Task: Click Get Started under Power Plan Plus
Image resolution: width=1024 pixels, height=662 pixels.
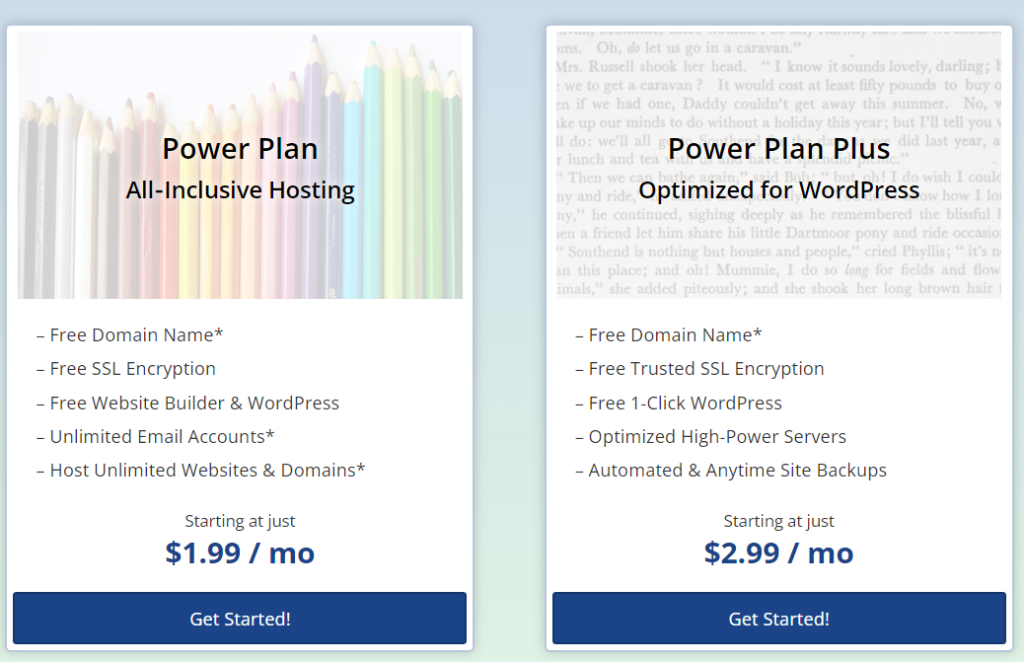Action: pyautogui.click(x=779, y=618)
